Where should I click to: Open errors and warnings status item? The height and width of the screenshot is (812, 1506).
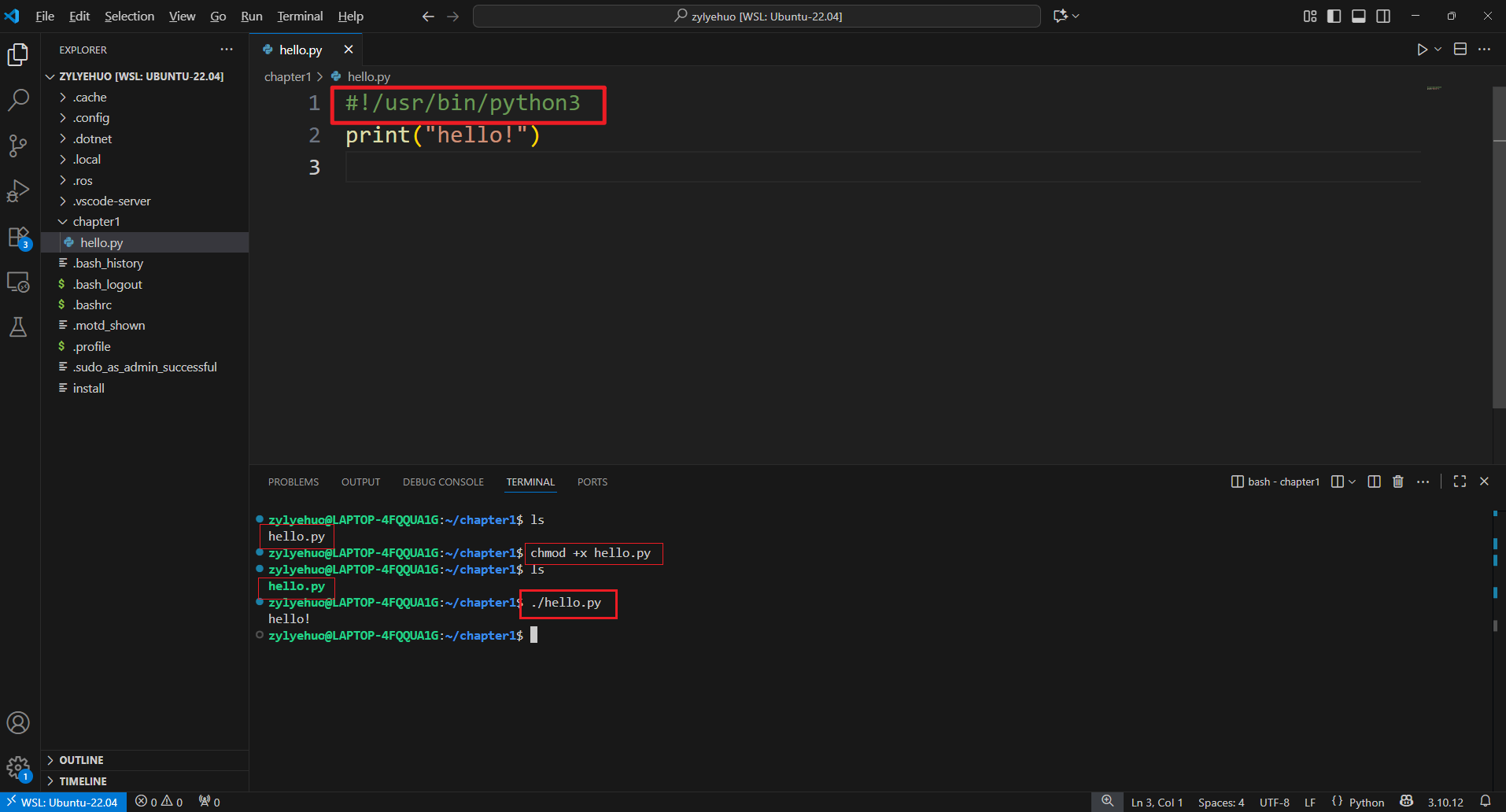coord(159,802)
